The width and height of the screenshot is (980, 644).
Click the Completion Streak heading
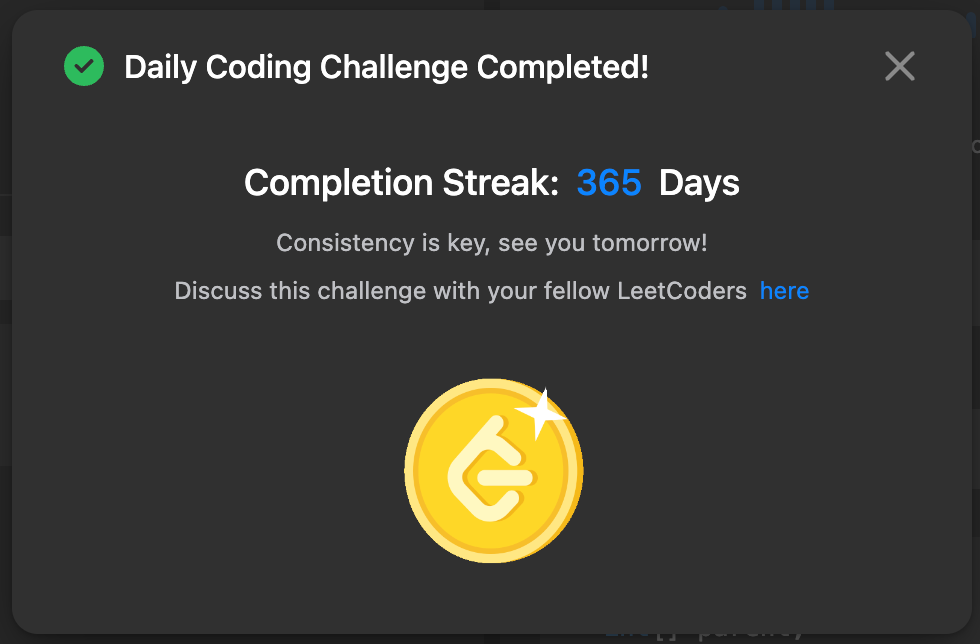(x=400, y=183)
